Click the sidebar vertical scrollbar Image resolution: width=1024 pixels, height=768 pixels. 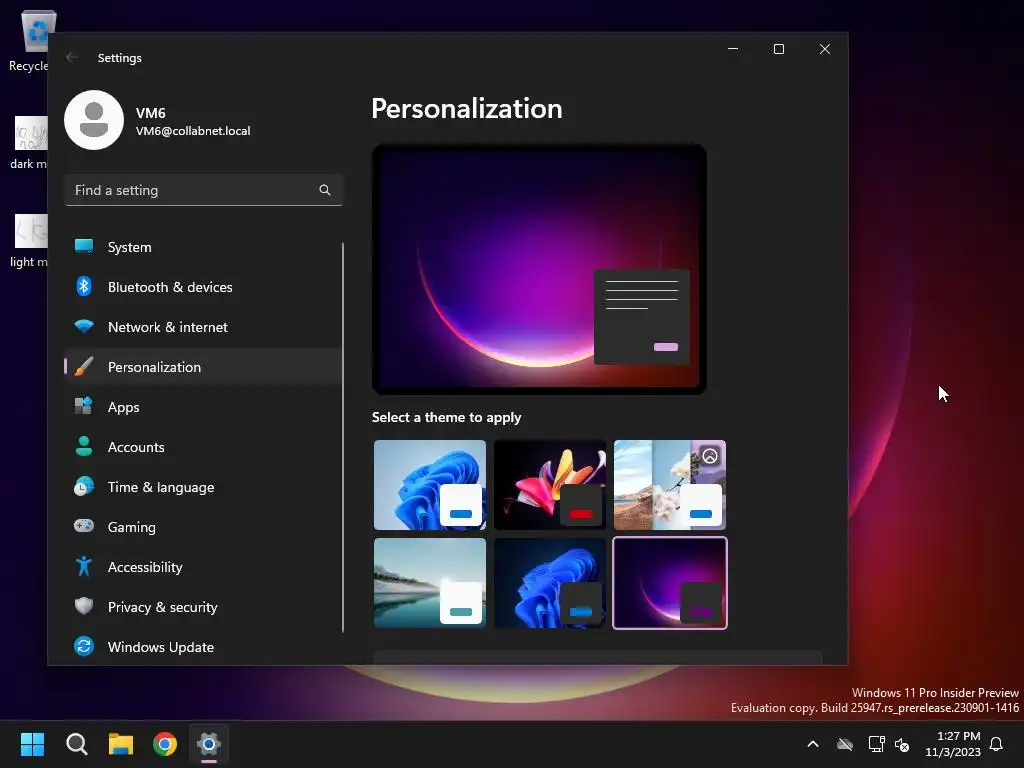(x=342, y=437)
